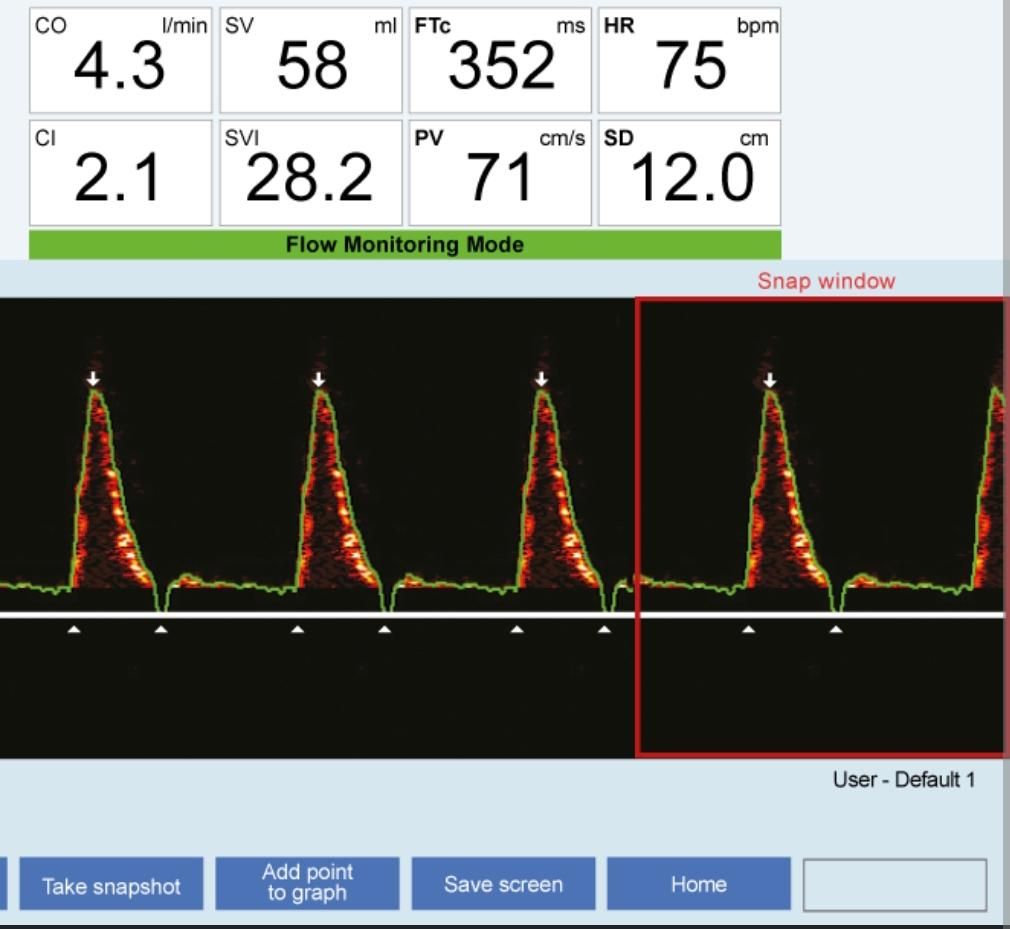Image resolution: width=1010 pixels, height=929 pixels.
Task: Go to the Home screen
Action: [x=699, y=884]
